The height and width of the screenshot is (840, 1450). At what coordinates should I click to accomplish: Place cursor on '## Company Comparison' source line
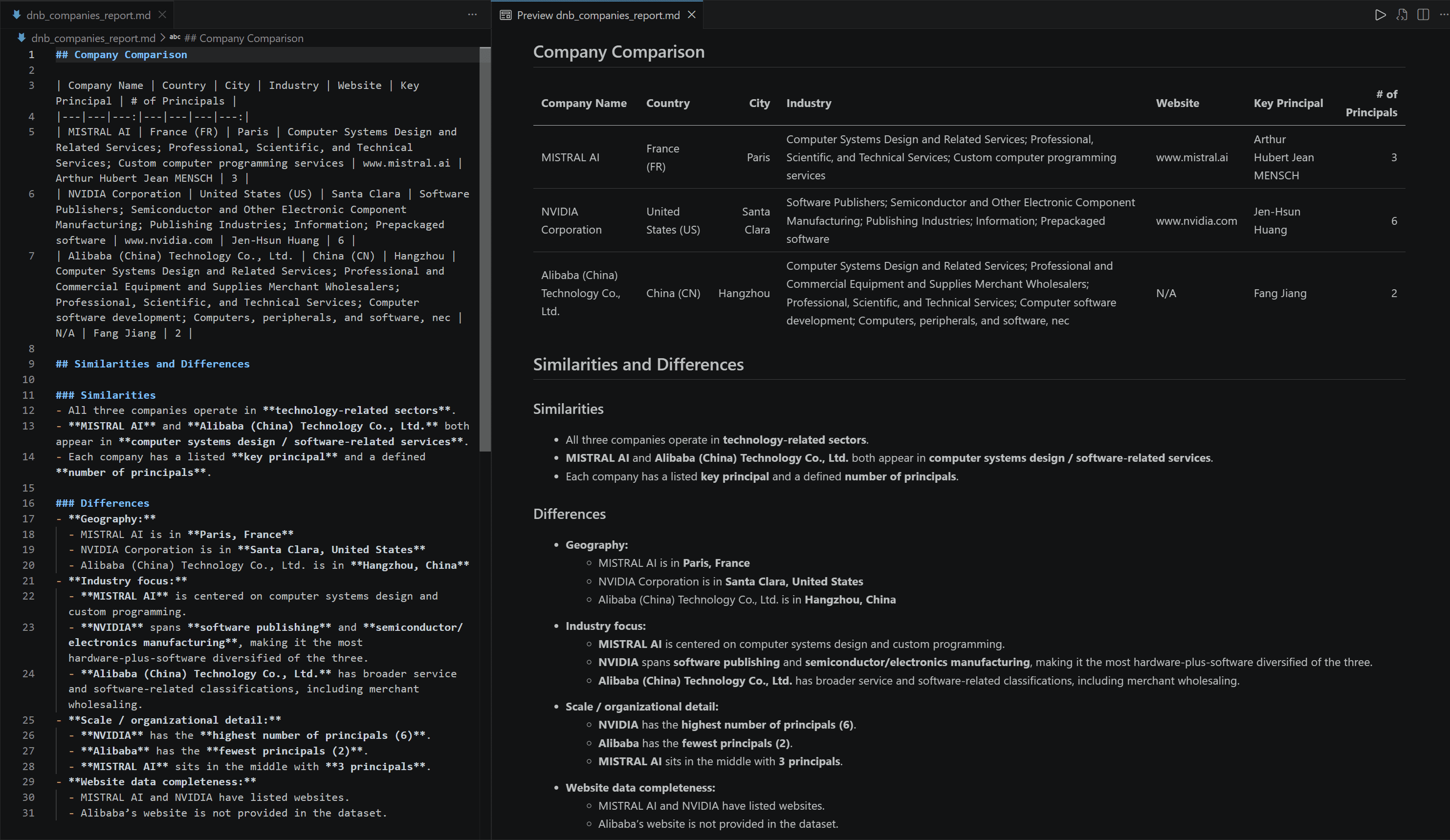tap(121, 55)
